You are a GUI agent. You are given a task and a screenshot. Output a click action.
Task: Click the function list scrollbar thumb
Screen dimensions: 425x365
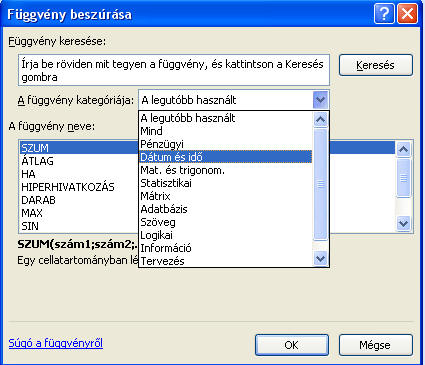pyautogui.click(x=403, y=178)
